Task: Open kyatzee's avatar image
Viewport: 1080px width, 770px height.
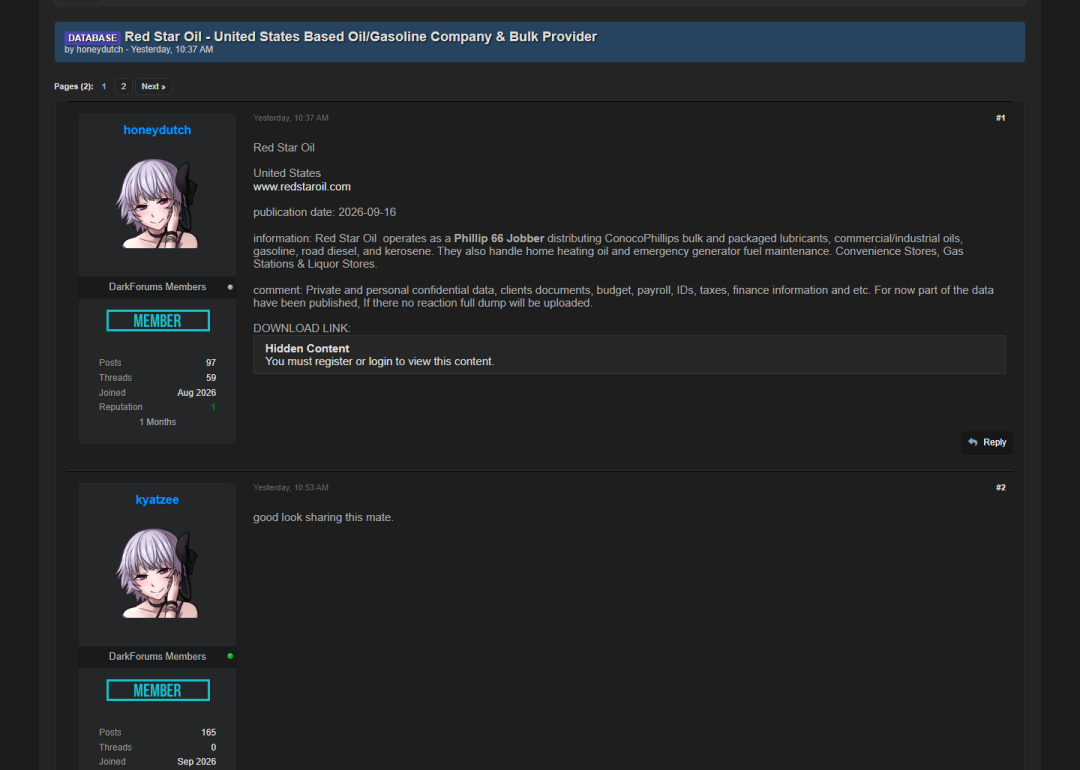Action: pyautogui.click(x=158, y=572)
